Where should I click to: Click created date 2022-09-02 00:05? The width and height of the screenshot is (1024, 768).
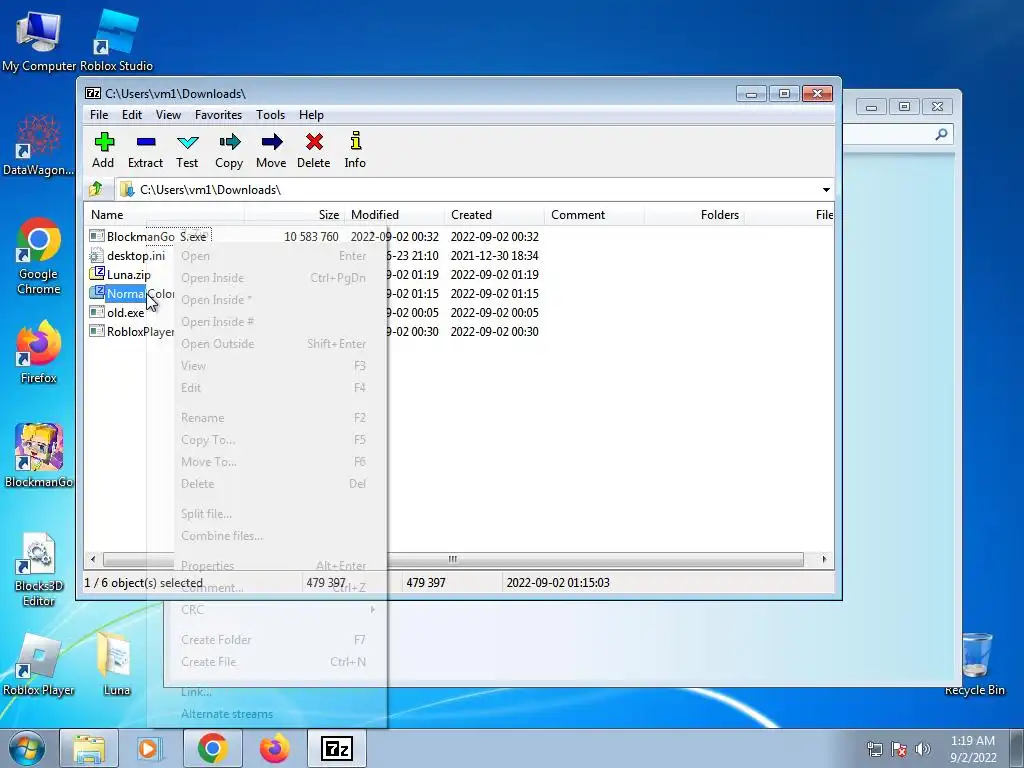(x=494, y=312)
